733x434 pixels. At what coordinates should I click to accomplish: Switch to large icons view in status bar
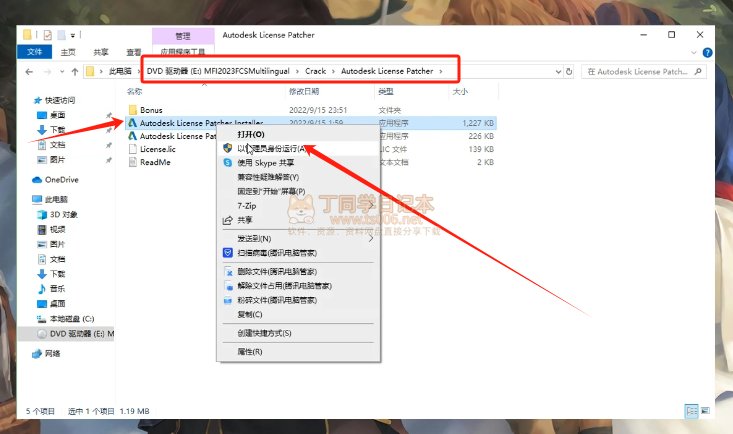pyautogui.click(x=705, y=411)
